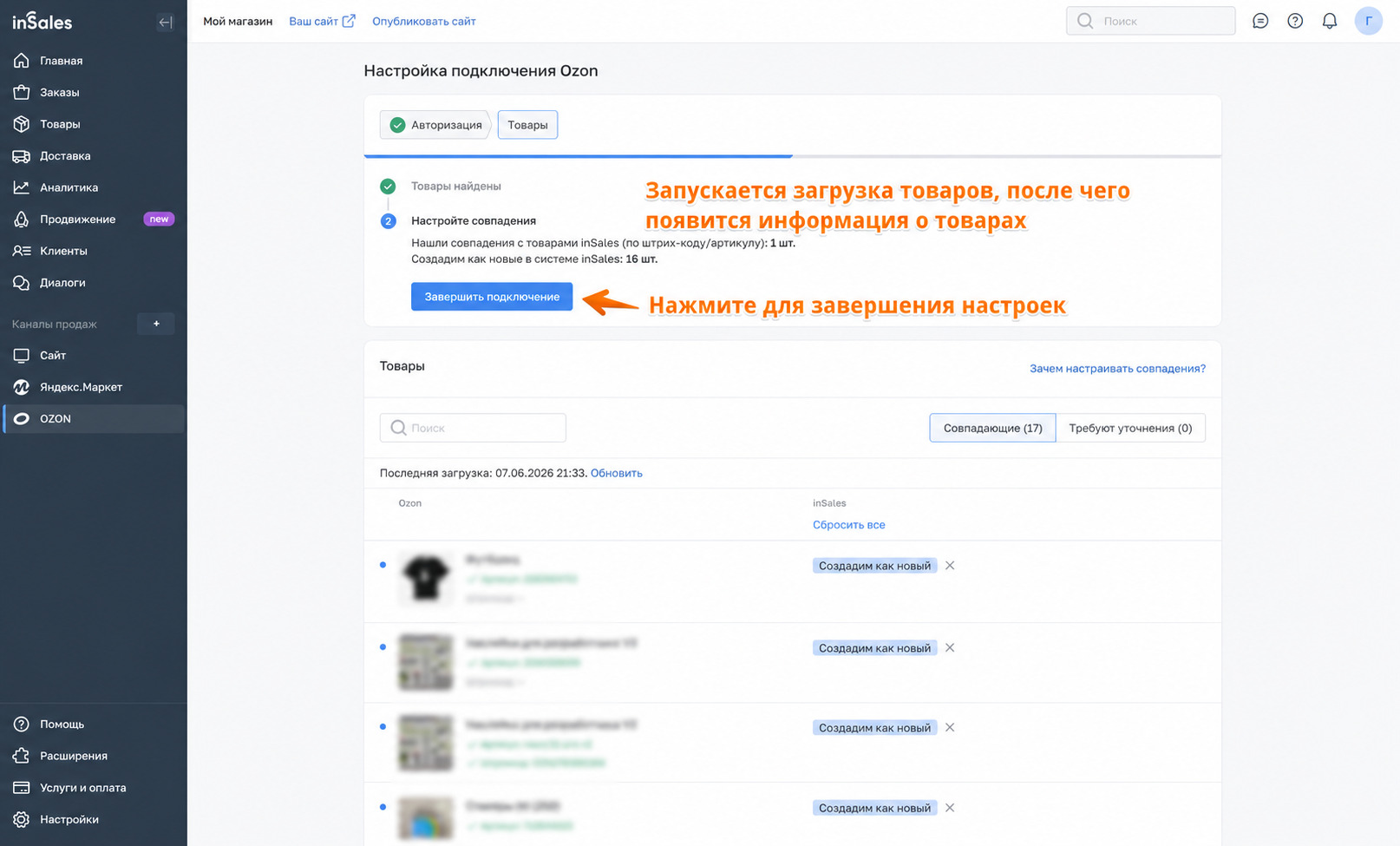Open the Помощь help icon in sidebar
This screenshot has height=846, width=1400.
(x=22, y=725)
